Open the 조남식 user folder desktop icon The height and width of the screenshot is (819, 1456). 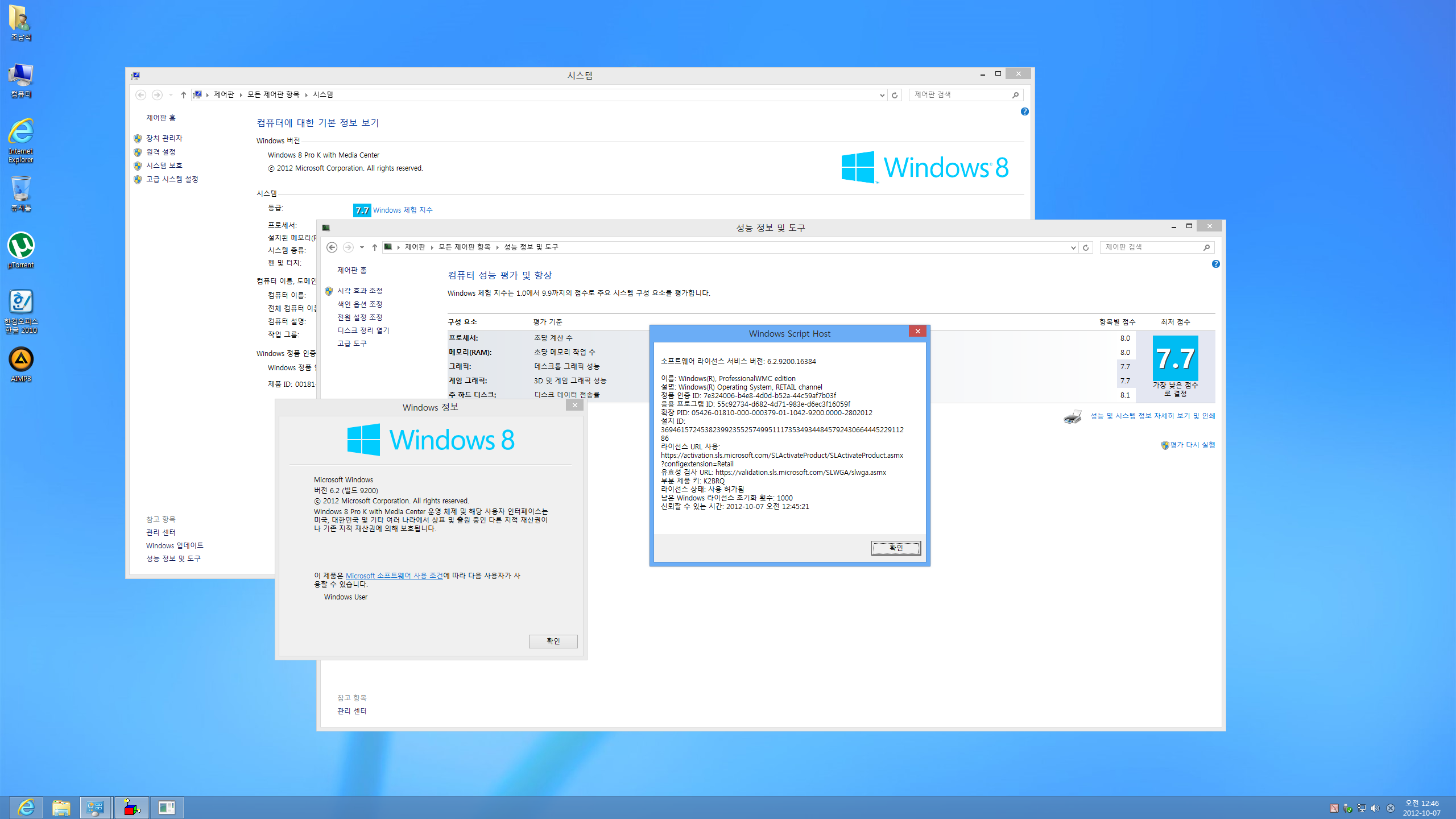(x=20, y=23)
